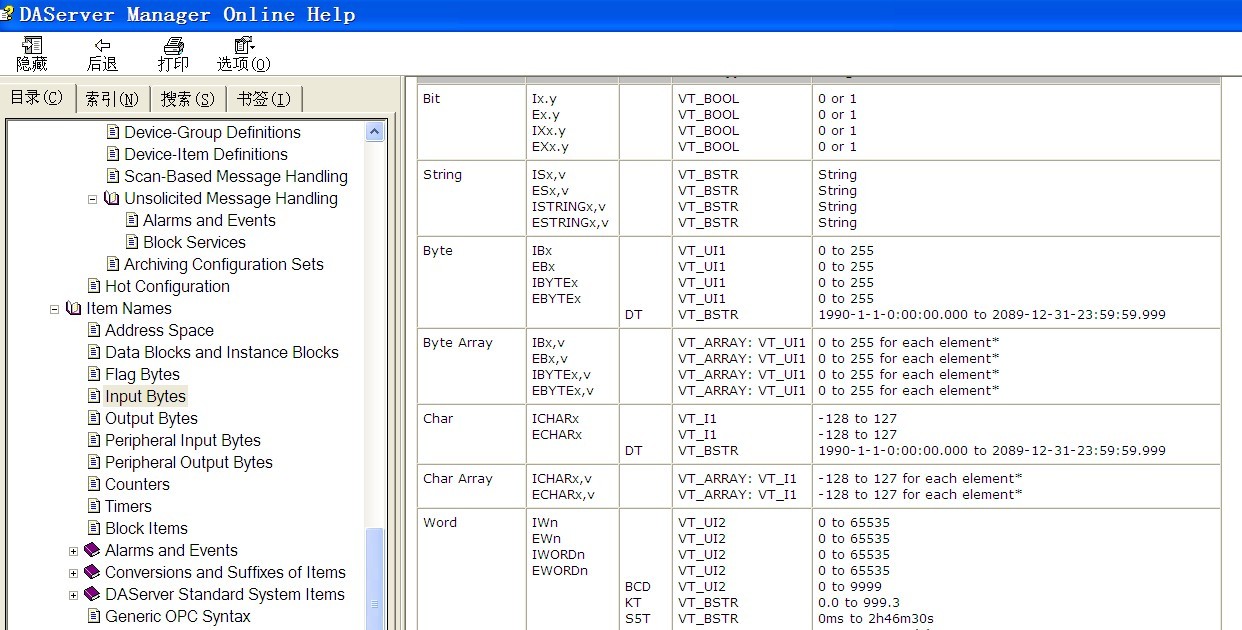
Task: Open the Counters topic
Action: point(137,484)
